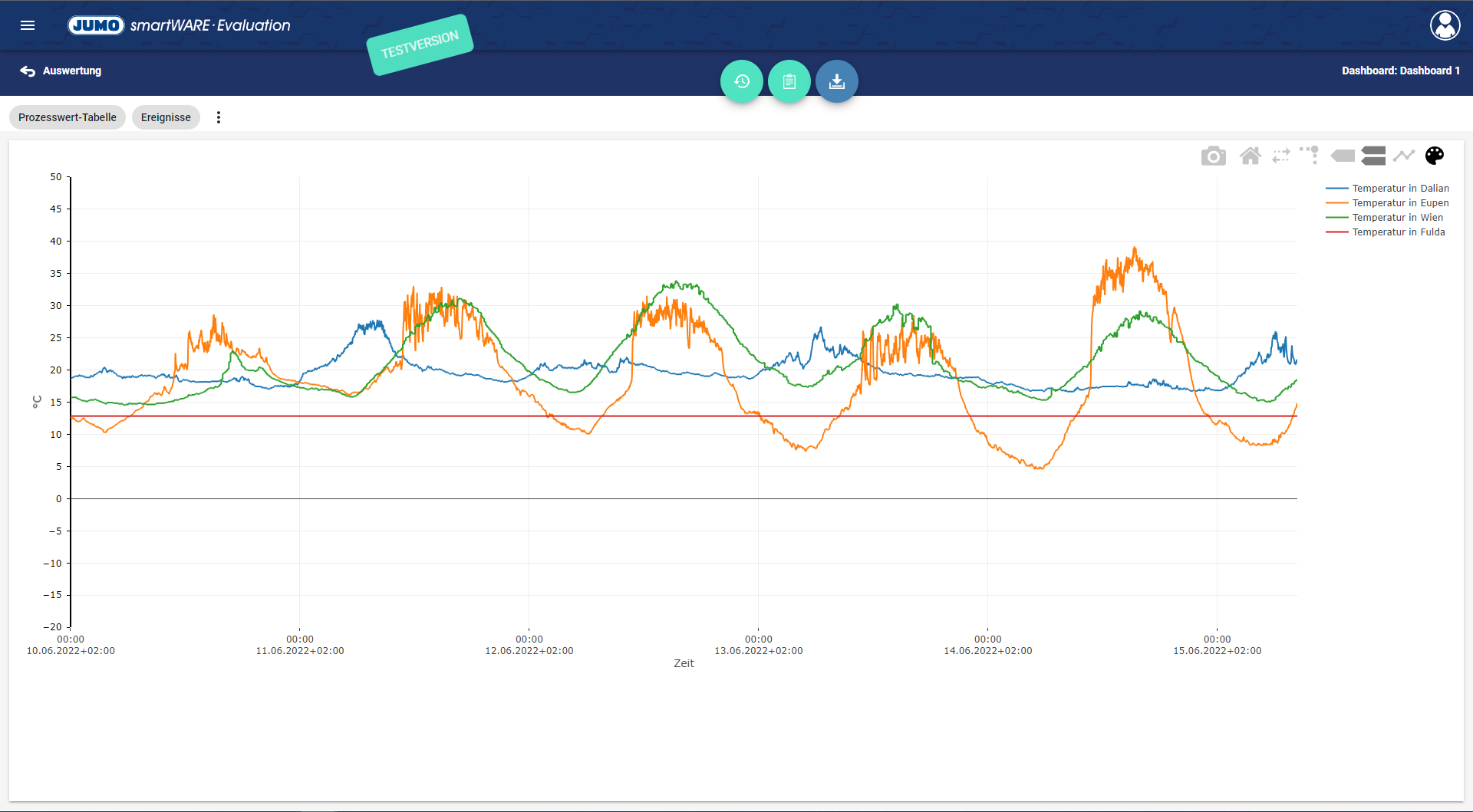Click the clipboard report round button
Viewport: 1473px width, 812px height.
click(789, 81)
